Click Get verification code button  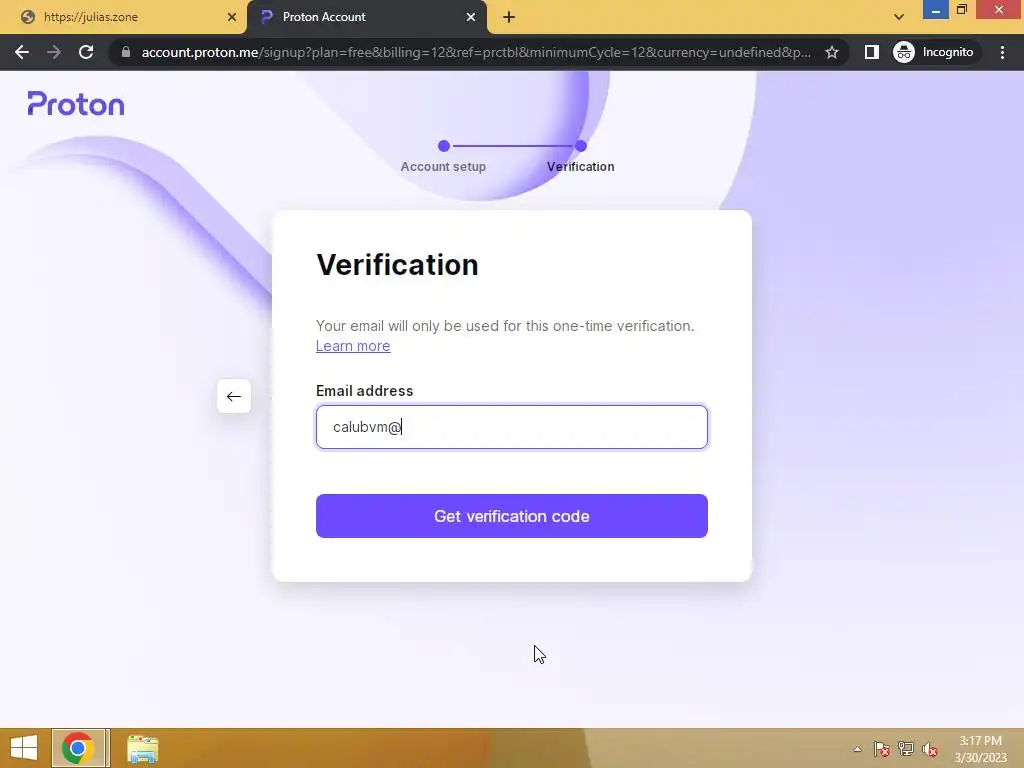pyautogui.click(x=512, y=516)
